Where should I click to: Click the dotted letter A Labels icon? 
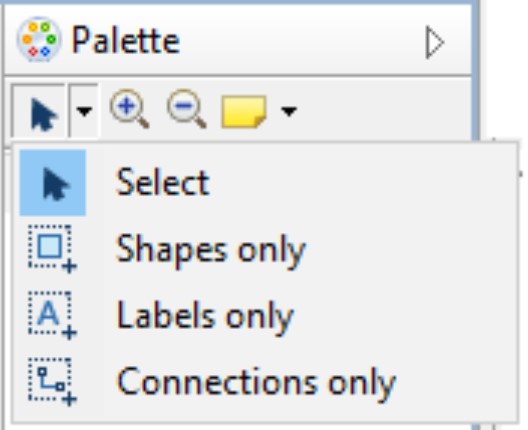click(x=52, y=315)
